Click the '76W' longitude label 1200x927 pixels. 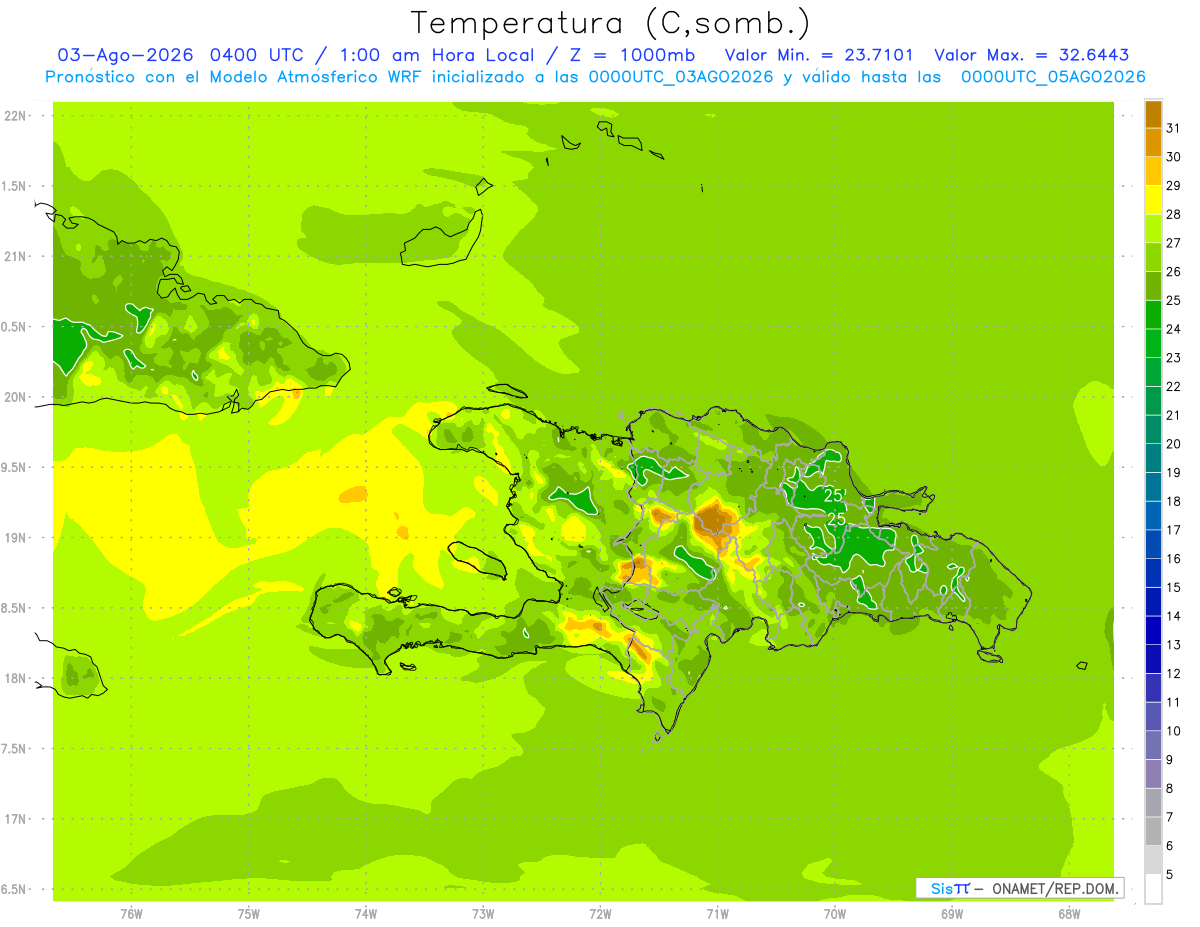(131, 914)
